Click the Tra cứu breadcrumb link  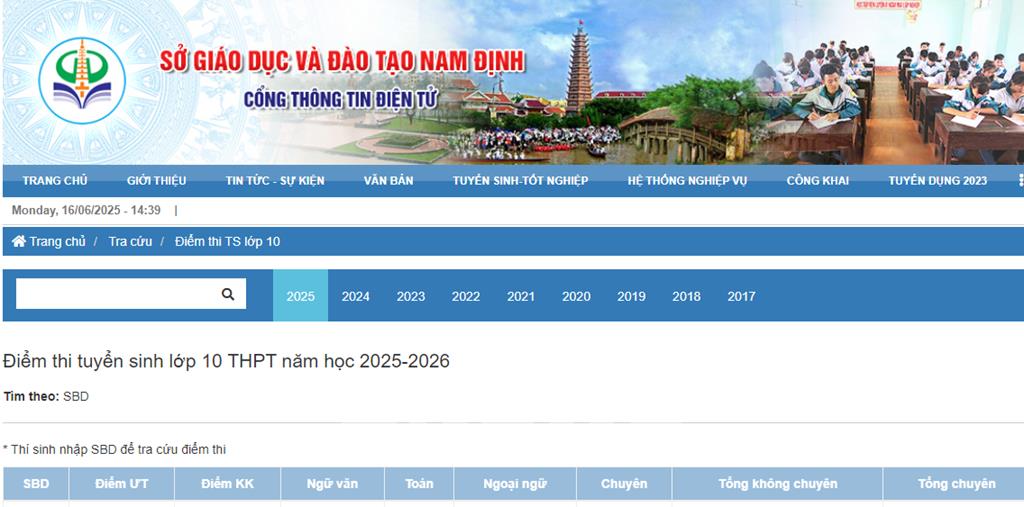click(x=130, y=241)
